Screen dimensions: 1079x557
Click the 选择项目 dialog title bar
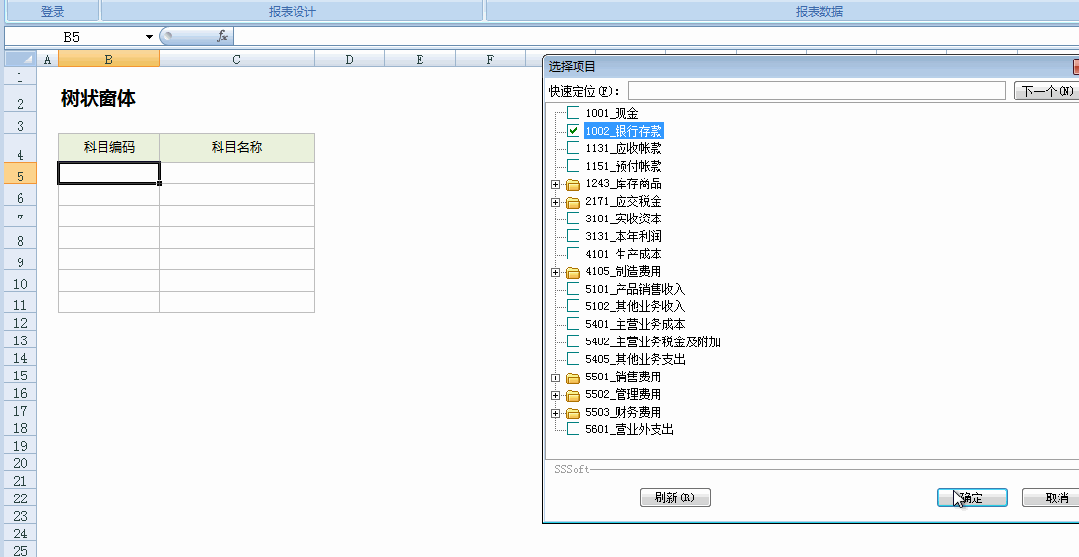click(809, 66)
